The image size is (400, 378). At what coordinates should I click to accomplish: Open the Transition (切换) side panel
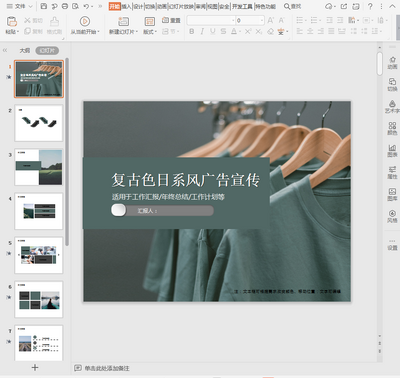(x=392, y=85)
